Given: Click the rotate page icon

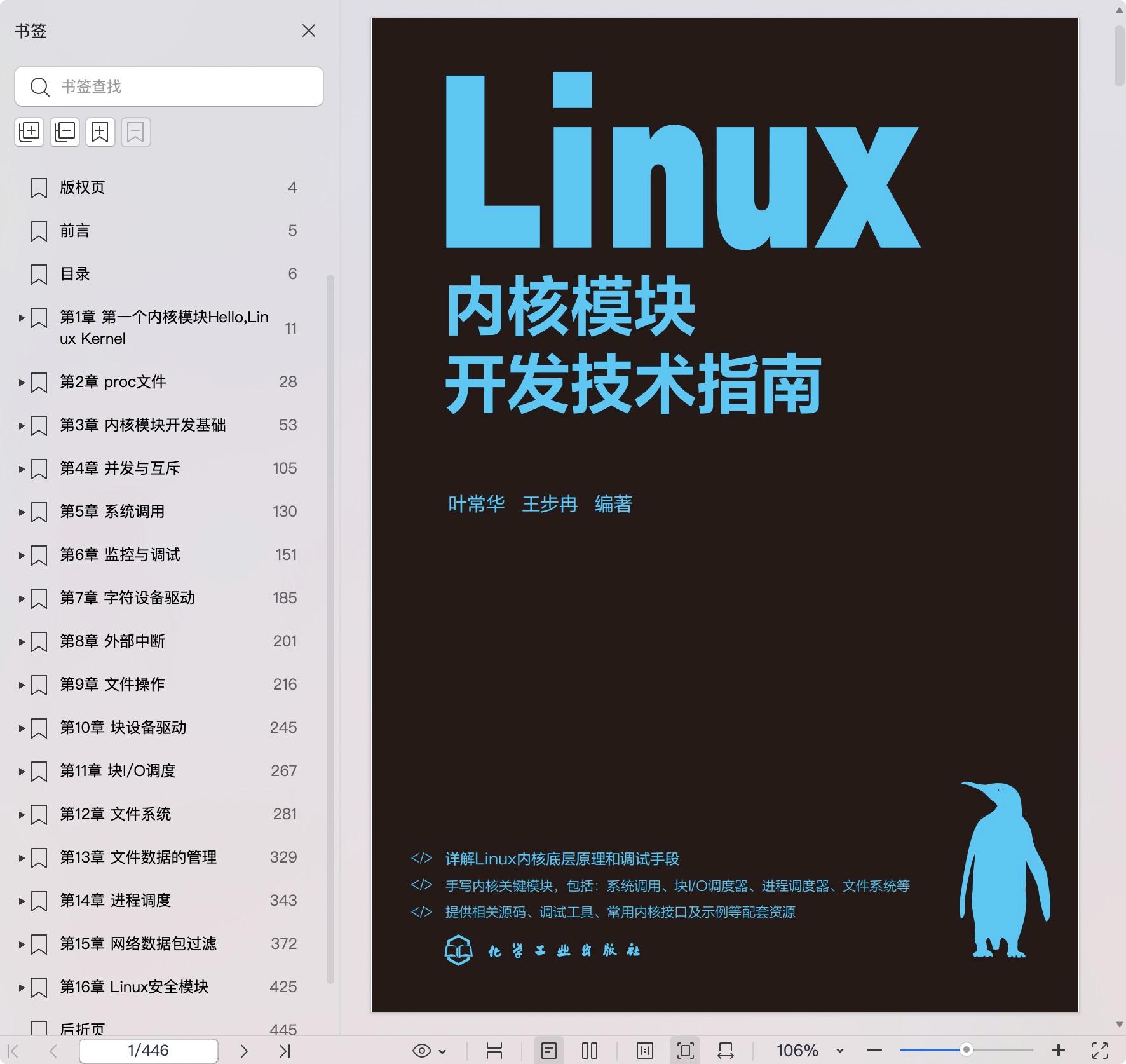Looking at the screenshot, I should (x=644, y=1050).
